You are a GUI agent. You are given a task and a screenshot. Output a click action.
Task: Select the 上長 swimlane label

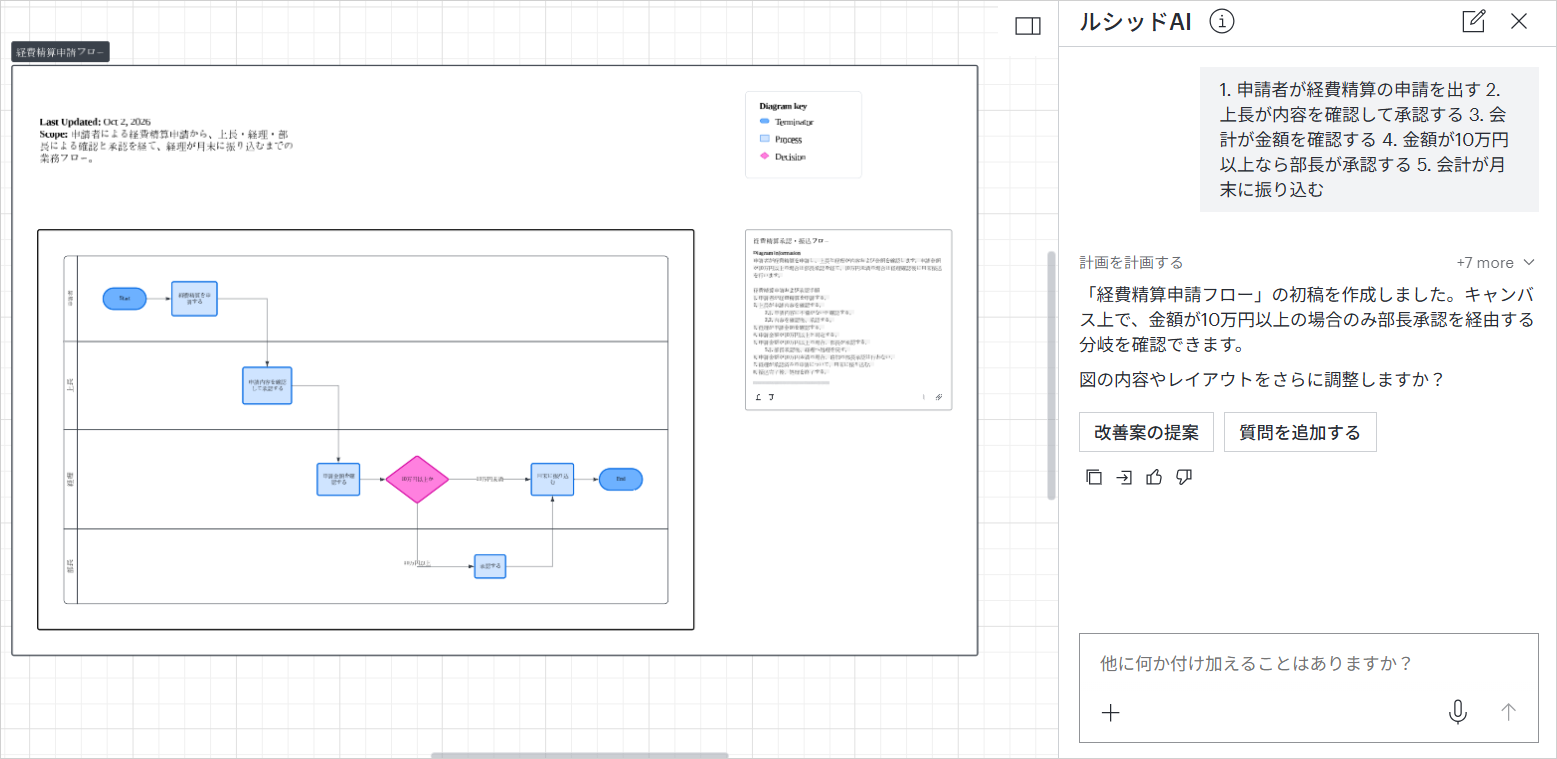pos(71,385)
